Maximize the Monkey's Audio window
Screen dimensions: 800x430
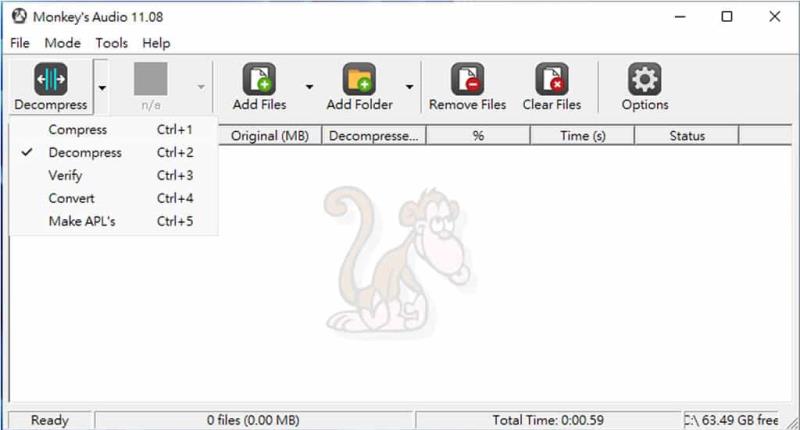727,17
